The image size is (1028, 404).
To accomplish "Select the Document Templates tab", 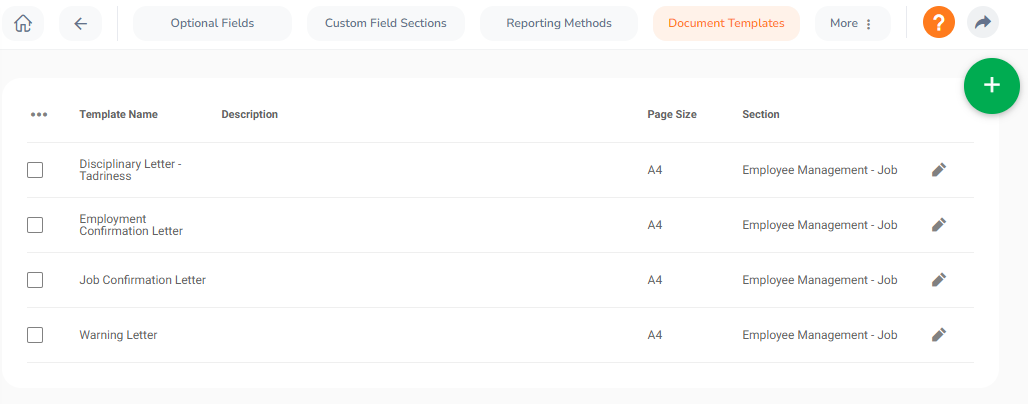I will coord(726,23).
